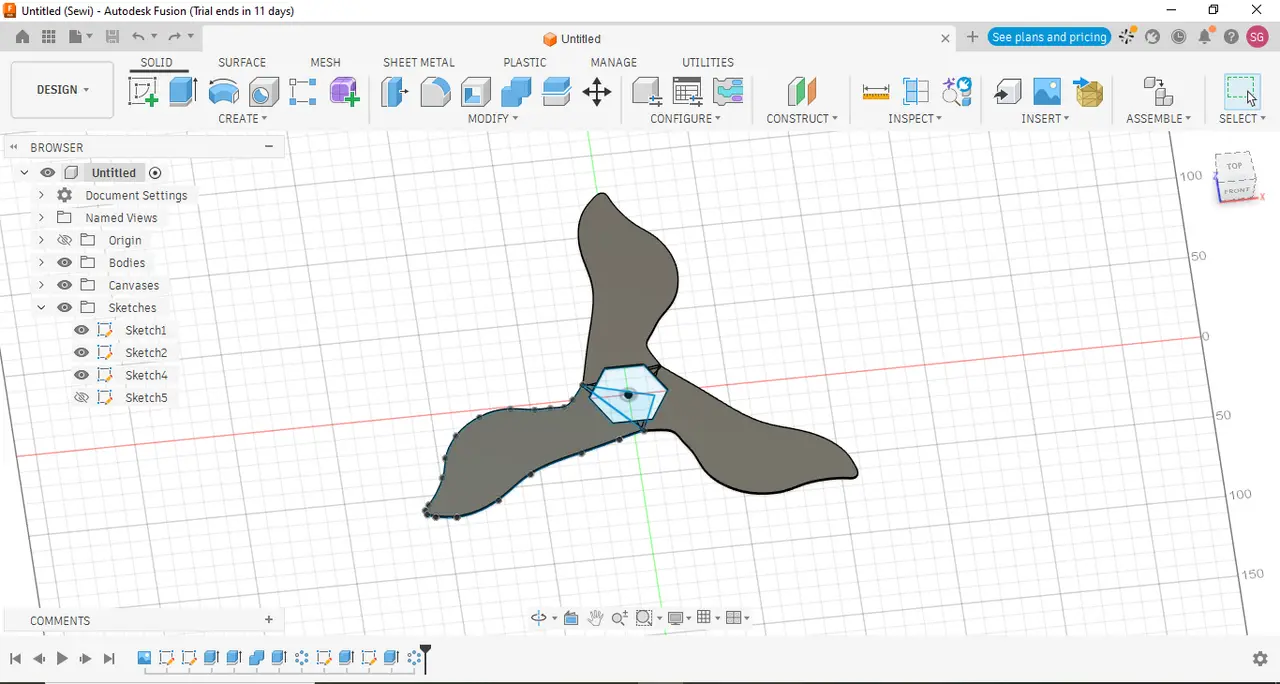Switch to the SHEET METAL tab

pos(419,62)
